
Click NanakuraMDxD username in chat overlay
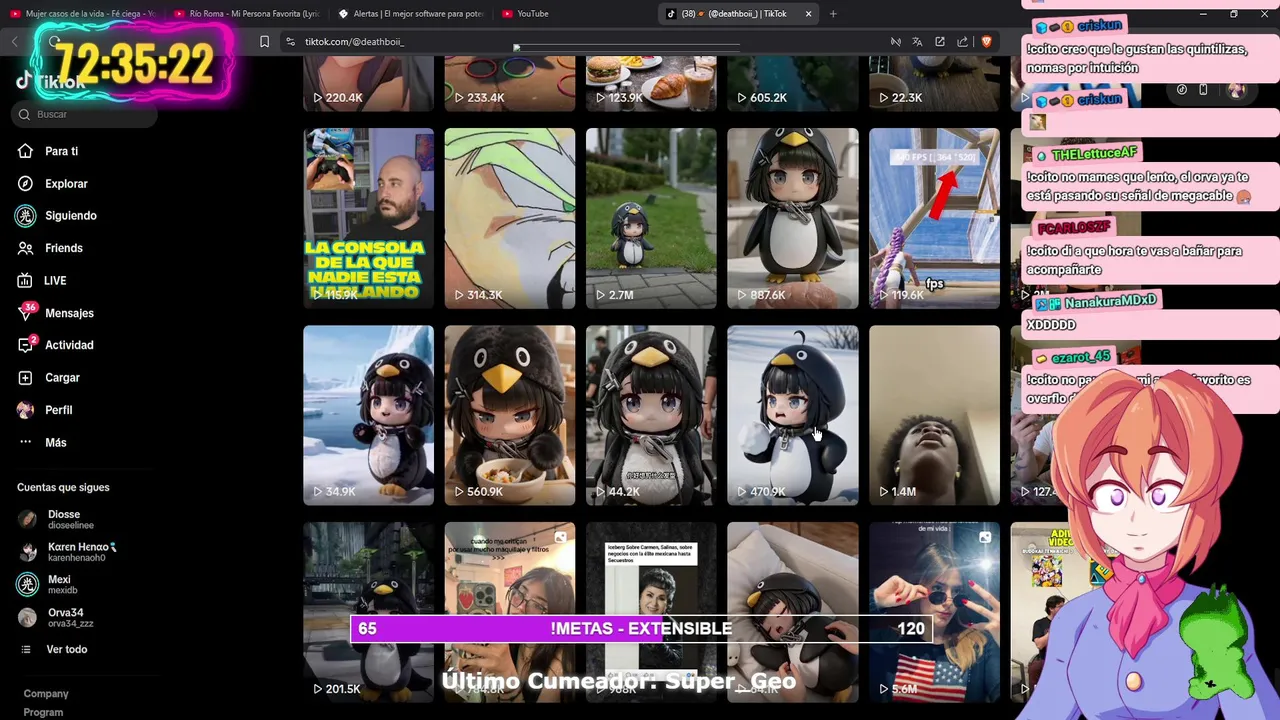point(1110,301)
